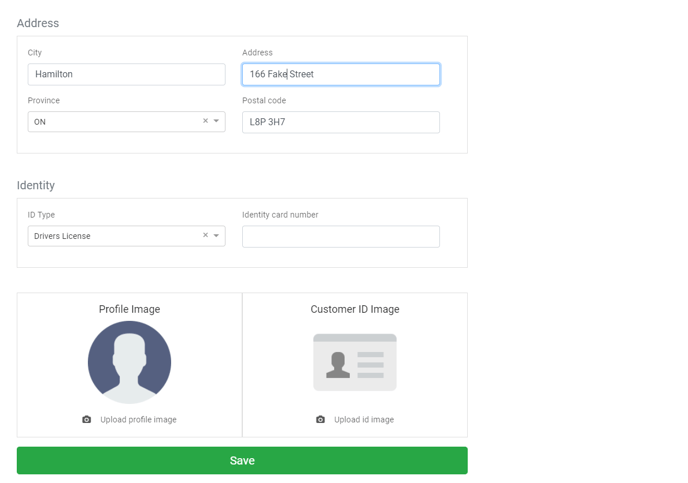
Task: Click the selected 'ON' value in Province
Action: point(40,122)
